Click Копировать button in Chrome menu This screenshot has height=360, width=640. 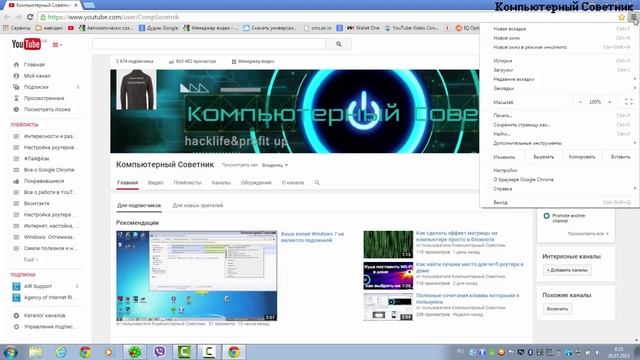click(x=582, y=157)
